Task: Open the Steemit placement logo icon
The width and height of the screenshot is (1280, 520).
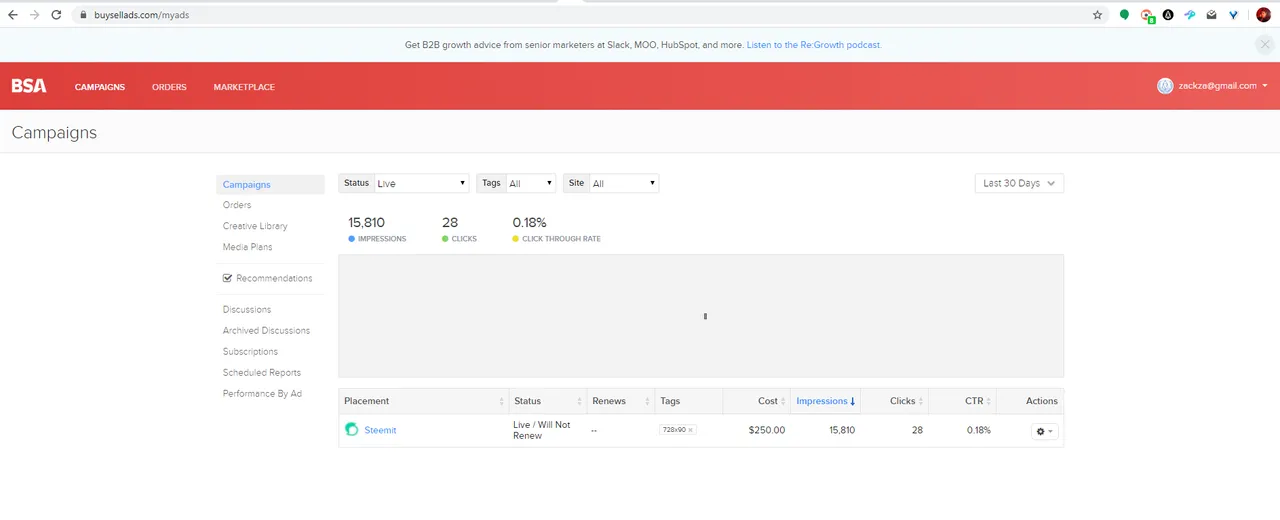Action: point(351,429)
